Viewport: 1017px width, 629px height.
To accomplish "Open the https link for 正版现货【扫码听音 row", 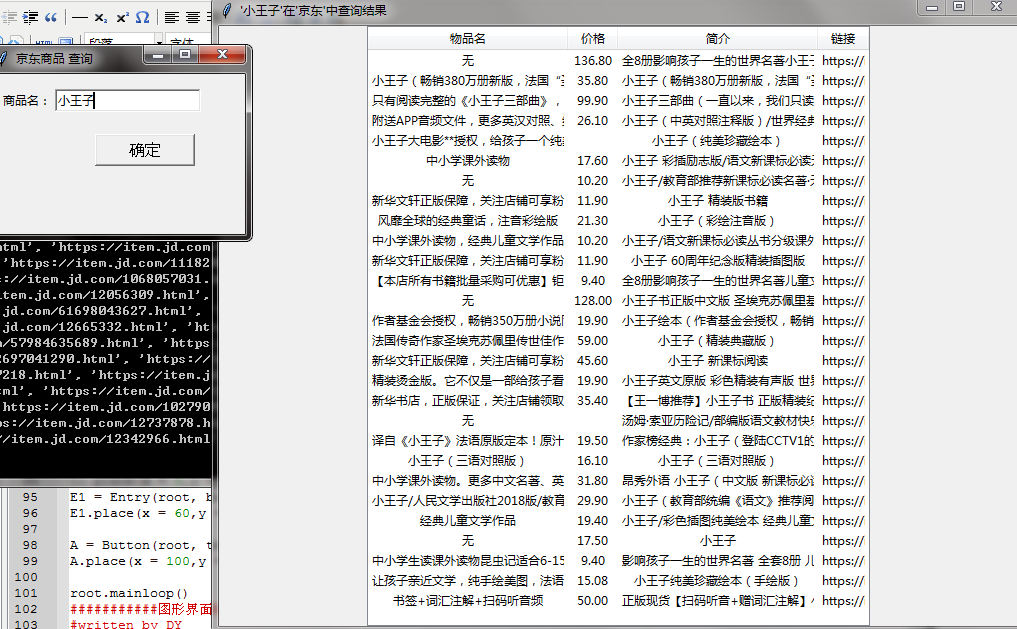I will (x=843, y=600).
